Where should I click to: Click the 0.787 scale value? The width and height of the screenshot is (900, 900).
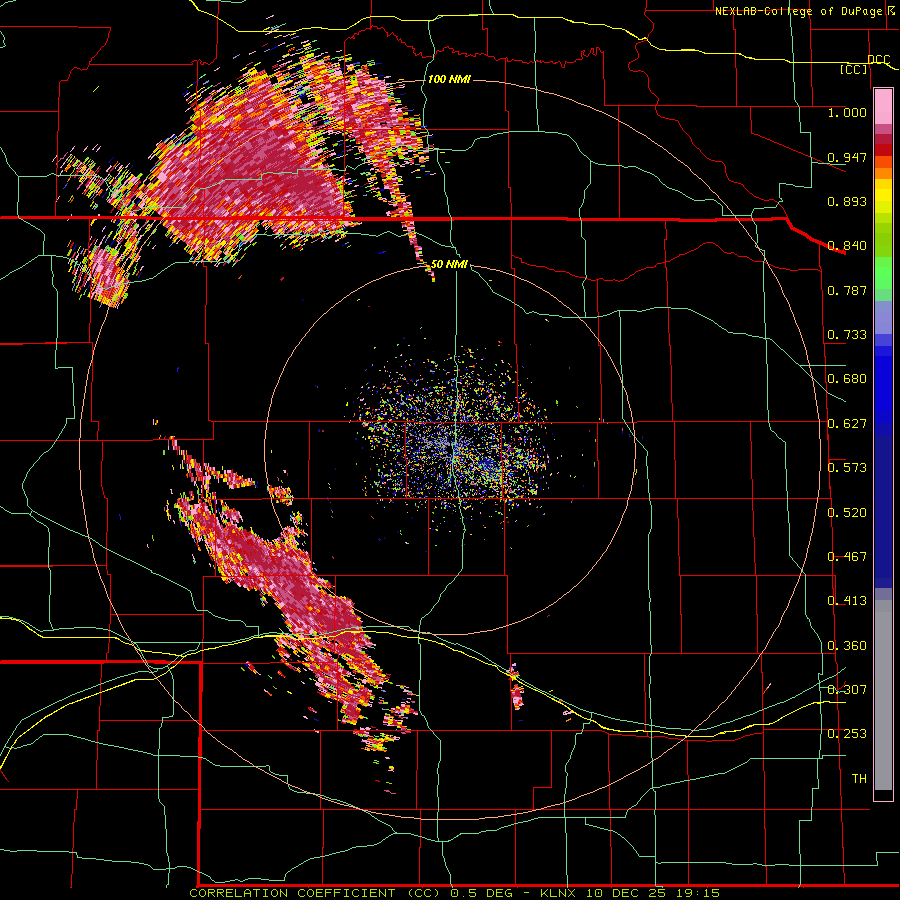tap(847, 290)
